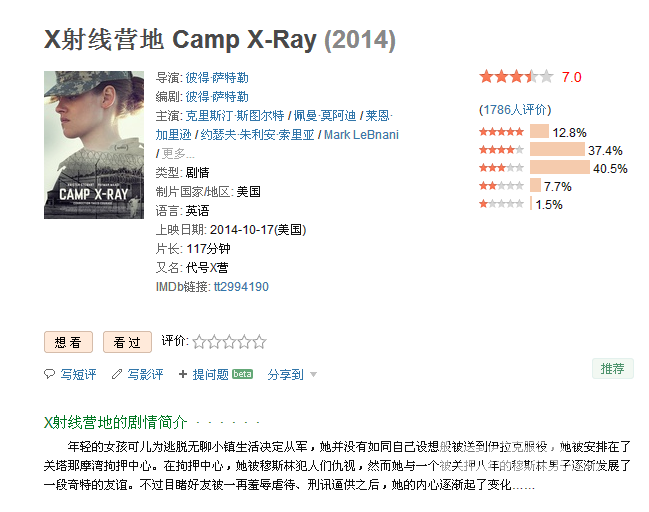649x512 pixels.
Task: Rate the movie three stars
Action: (229, 342)
